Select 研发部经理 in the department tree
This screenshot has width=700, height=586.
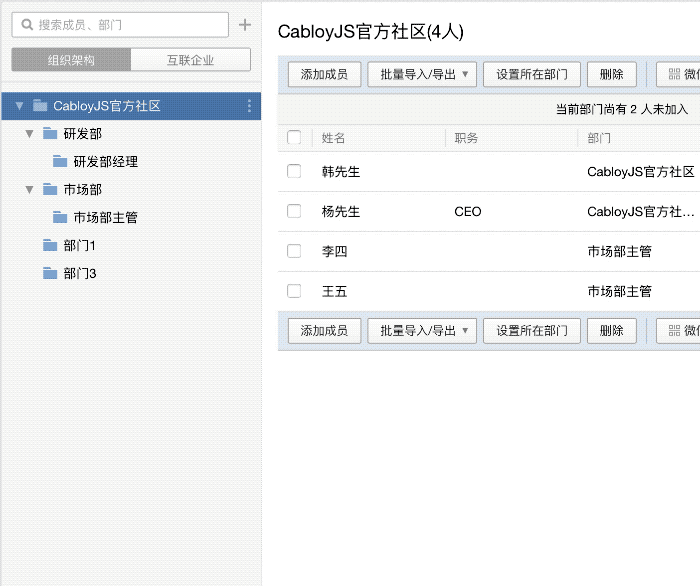(x=106, y=162)
